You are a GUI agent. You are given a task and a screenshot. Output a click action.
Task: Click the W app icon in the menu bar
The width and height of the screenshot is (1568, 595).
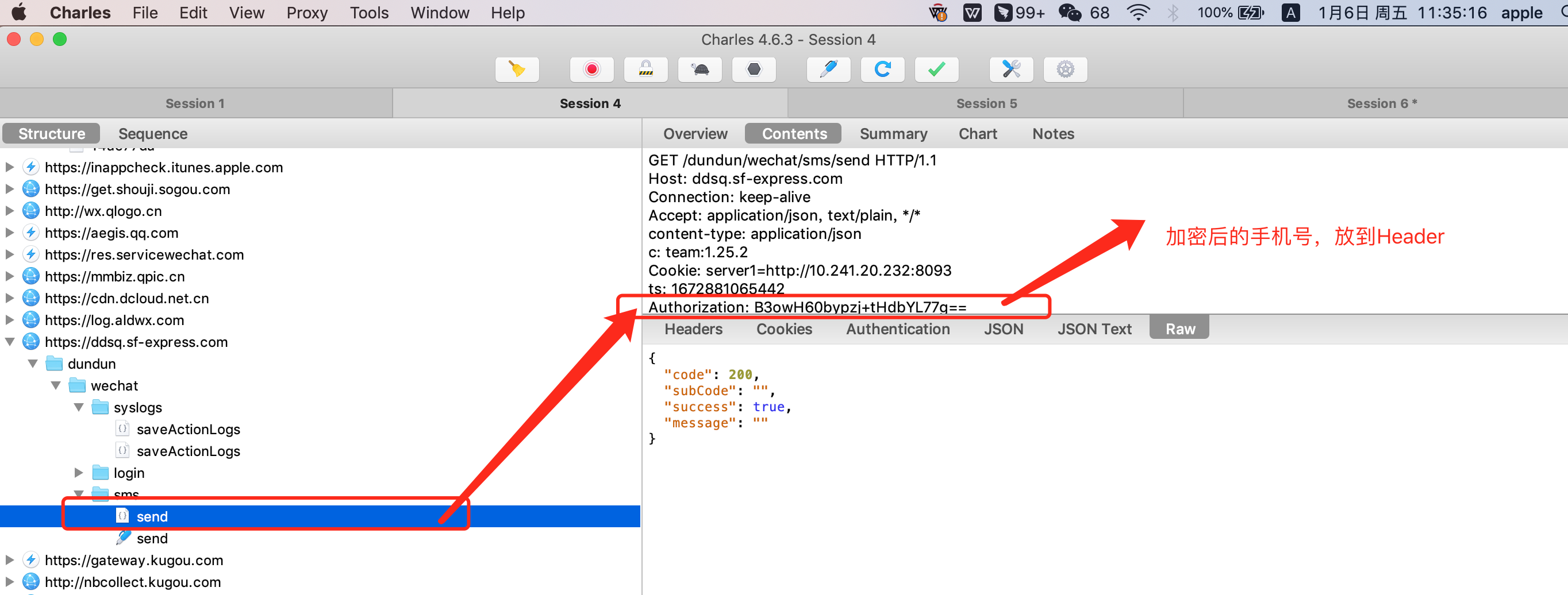coord(972,13)
